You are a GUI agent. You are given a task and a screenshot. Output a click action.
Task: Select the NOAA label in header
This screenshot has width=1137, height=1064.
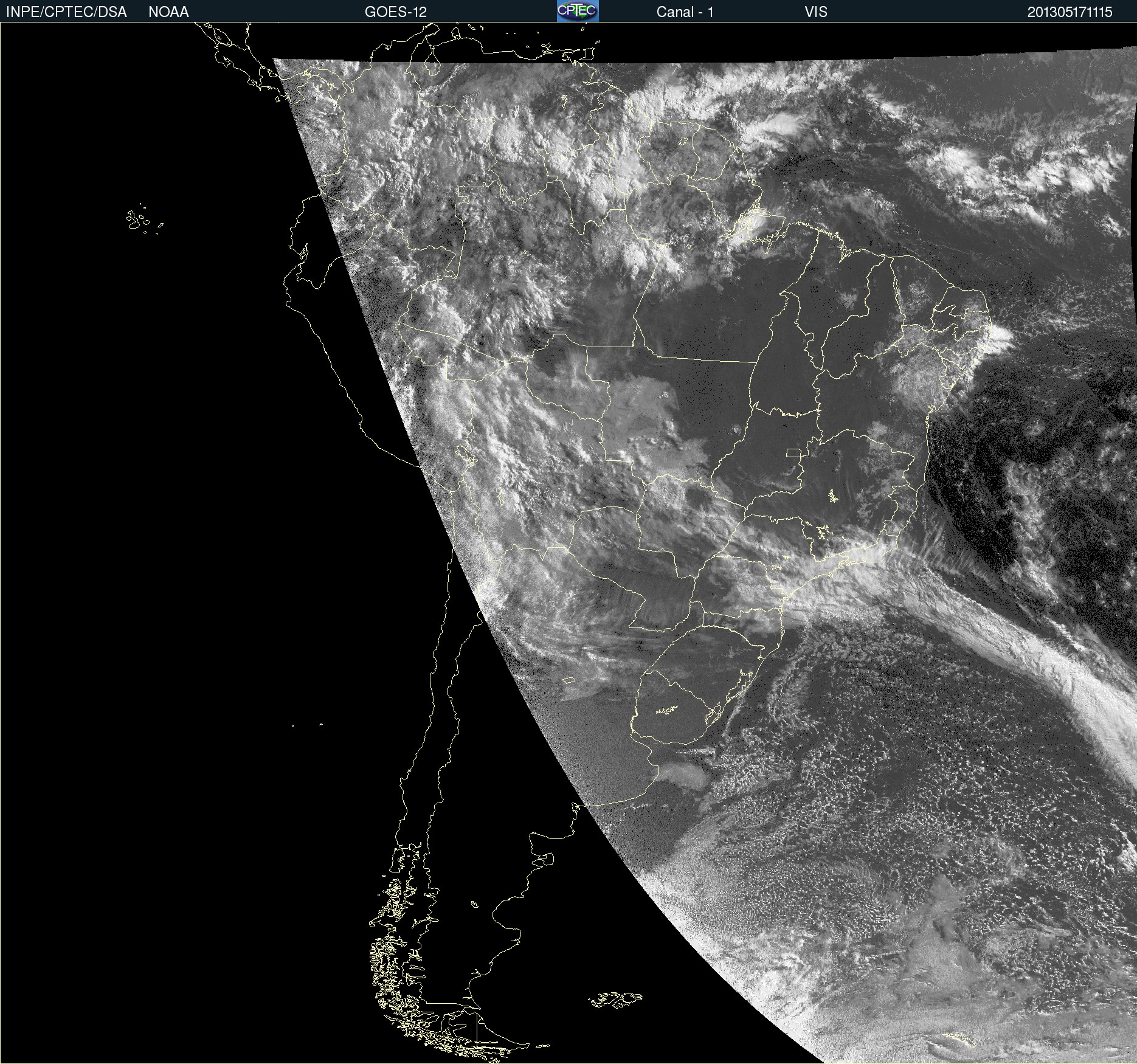point(168,12)
